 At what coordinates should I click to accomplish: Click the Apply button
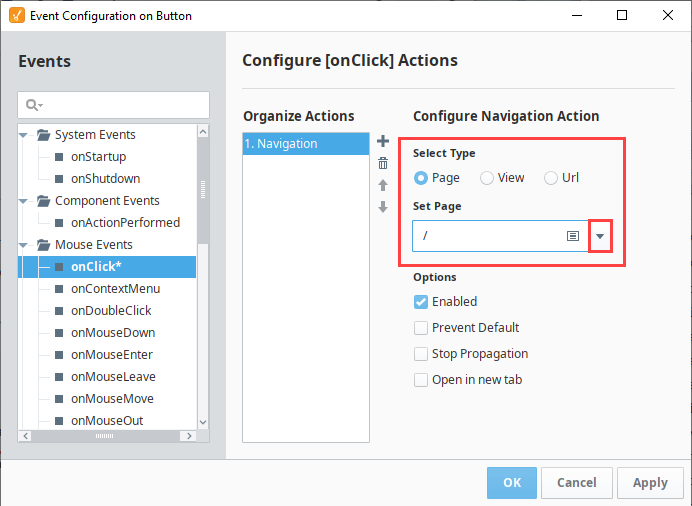(x=650, y=483)
